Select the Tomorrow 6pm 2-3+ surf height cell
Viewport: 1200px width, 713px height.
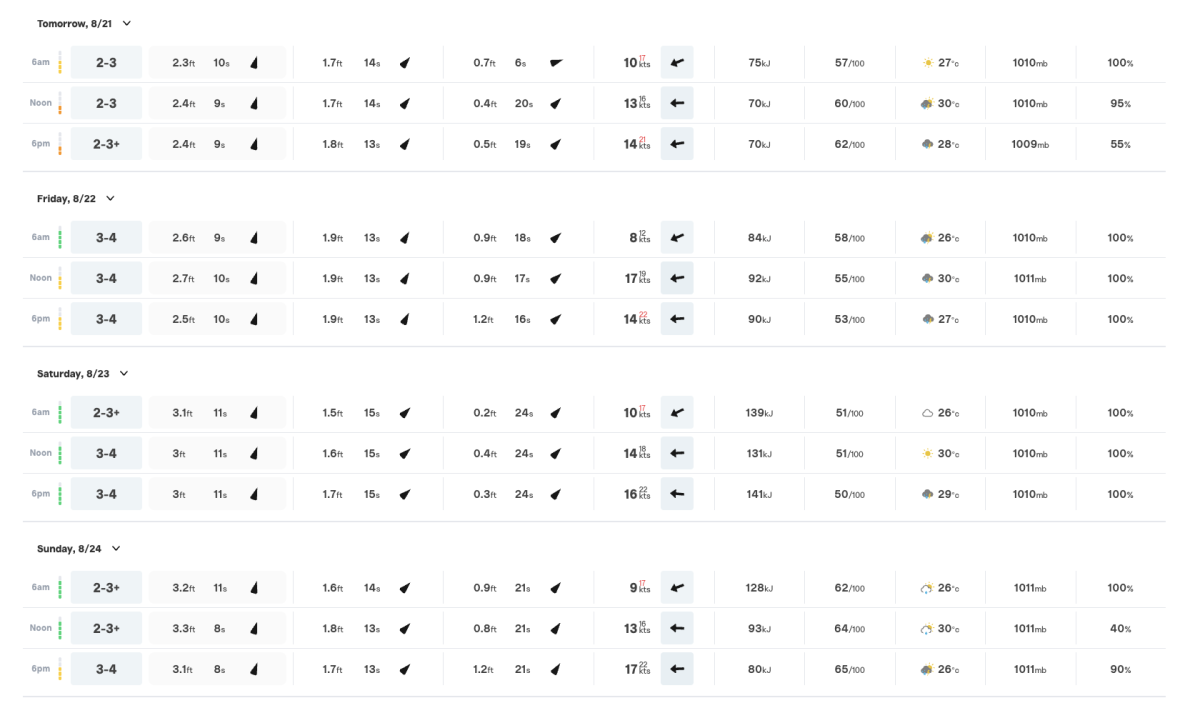(106, 144)
